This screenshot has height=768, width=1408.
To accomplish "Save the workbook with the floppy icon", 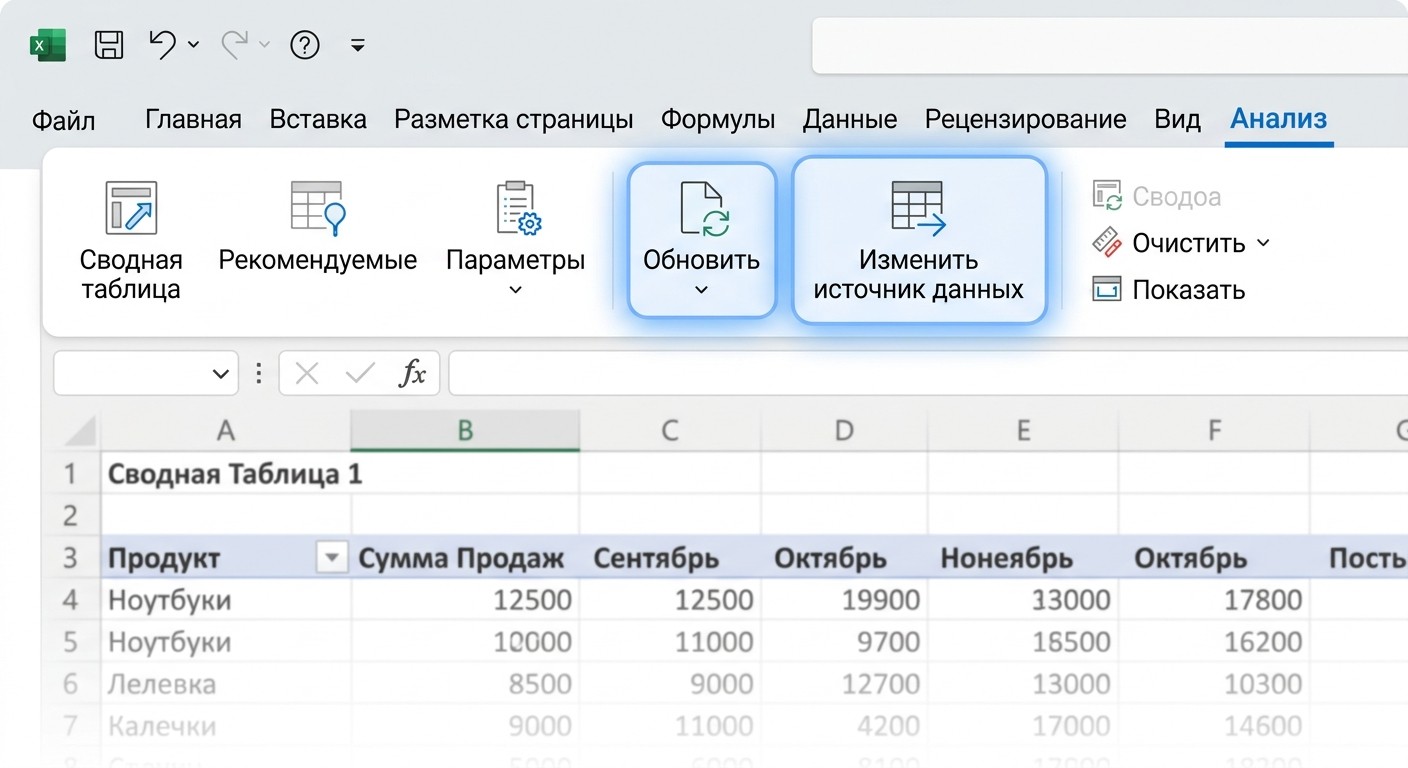I will coord(108,45).
